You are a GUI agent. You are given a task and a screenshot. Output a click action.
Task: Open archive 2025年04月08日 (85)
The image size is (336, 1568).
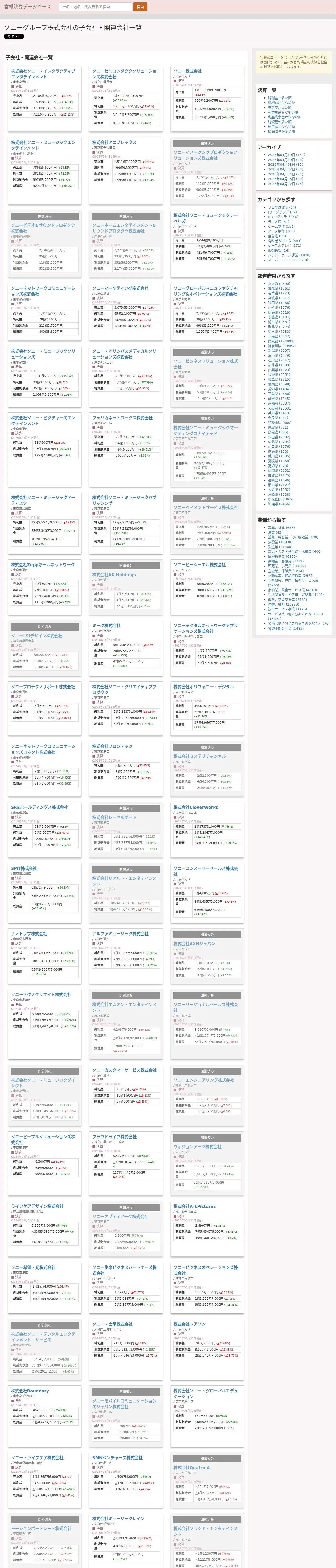285,164
